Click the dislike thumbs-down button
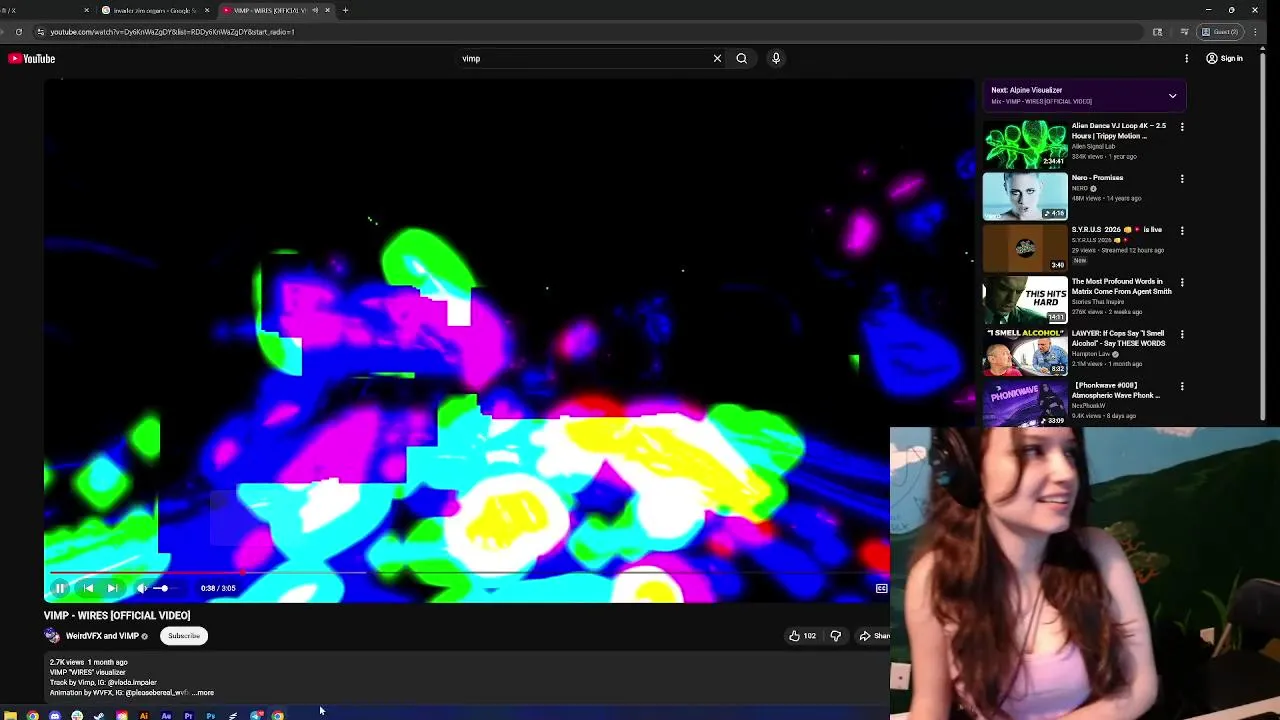 (836, 635)
